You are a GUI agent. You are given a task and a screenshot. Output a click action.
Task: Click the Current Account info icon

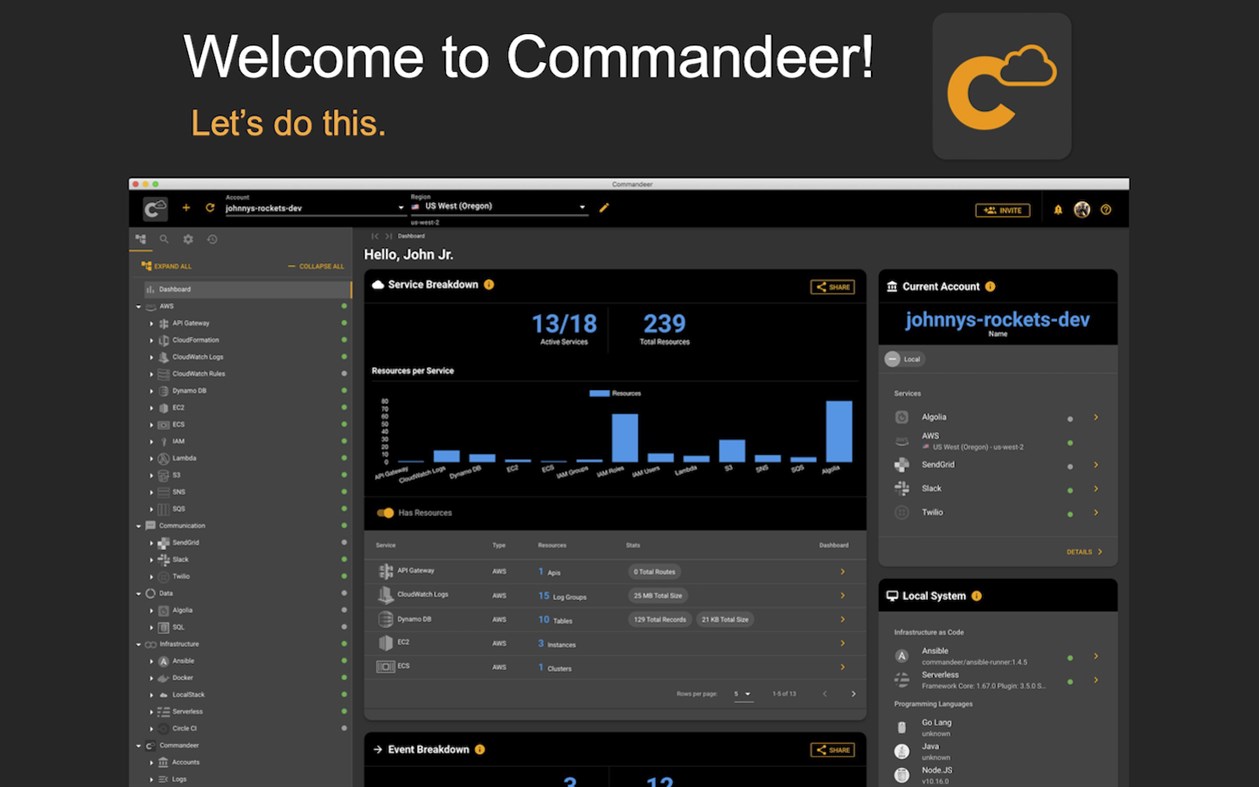pos(990,287)
